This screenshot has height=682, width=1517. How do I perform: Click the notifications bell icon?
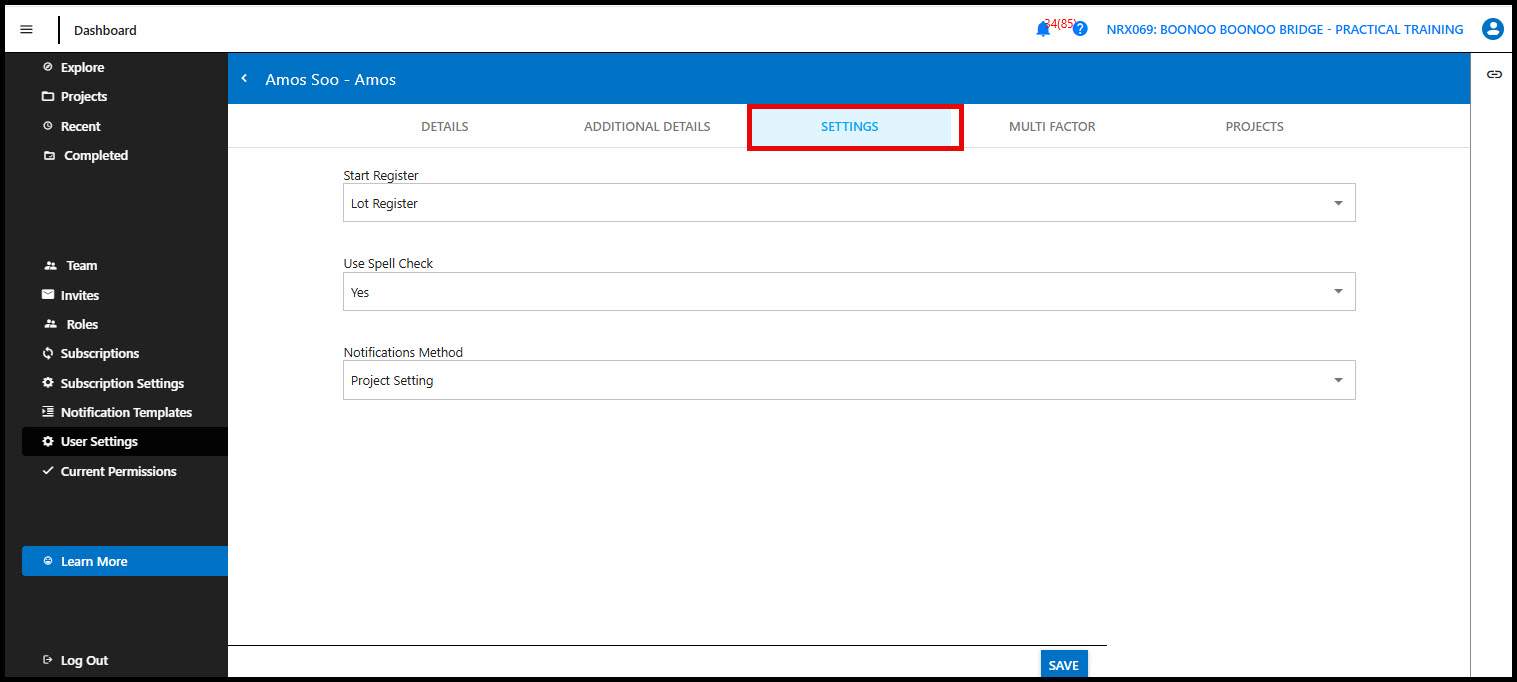[1043, 30]
